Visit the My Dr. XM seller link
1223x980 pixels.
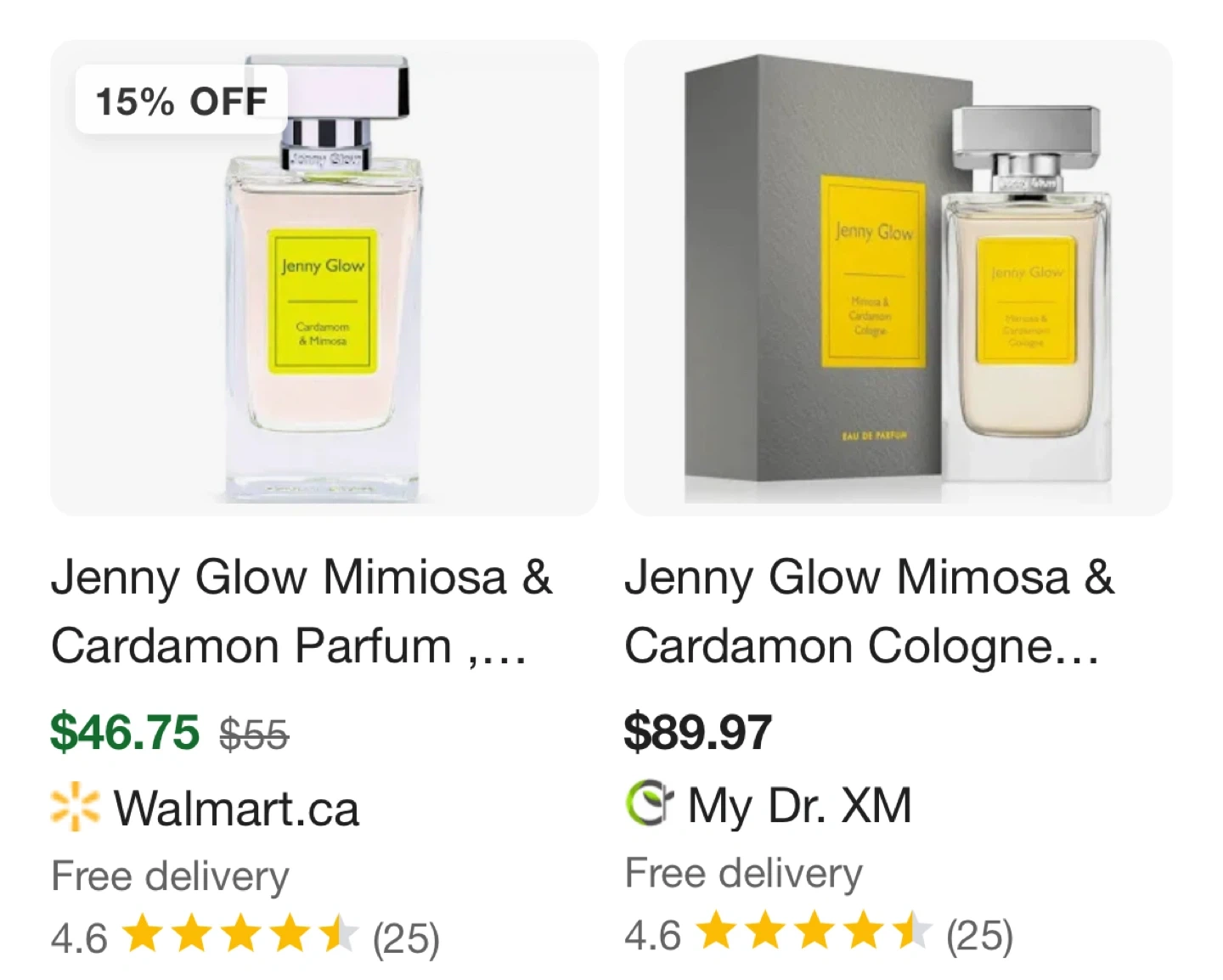coord(799,805)
